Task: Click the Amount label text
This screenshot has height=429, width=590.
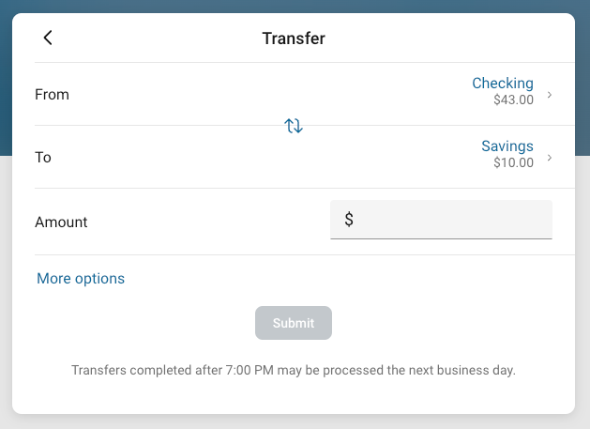Action: point(61,222)
